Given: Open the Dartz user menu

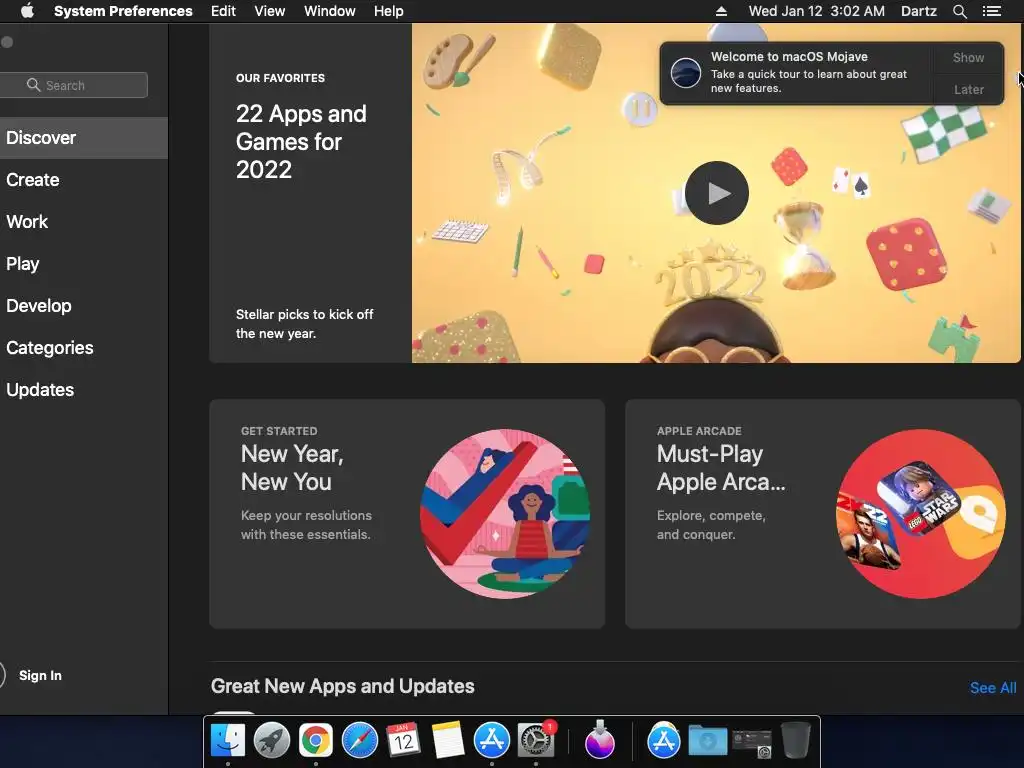Looking at the screenshot, I should [x=918, y=11].
